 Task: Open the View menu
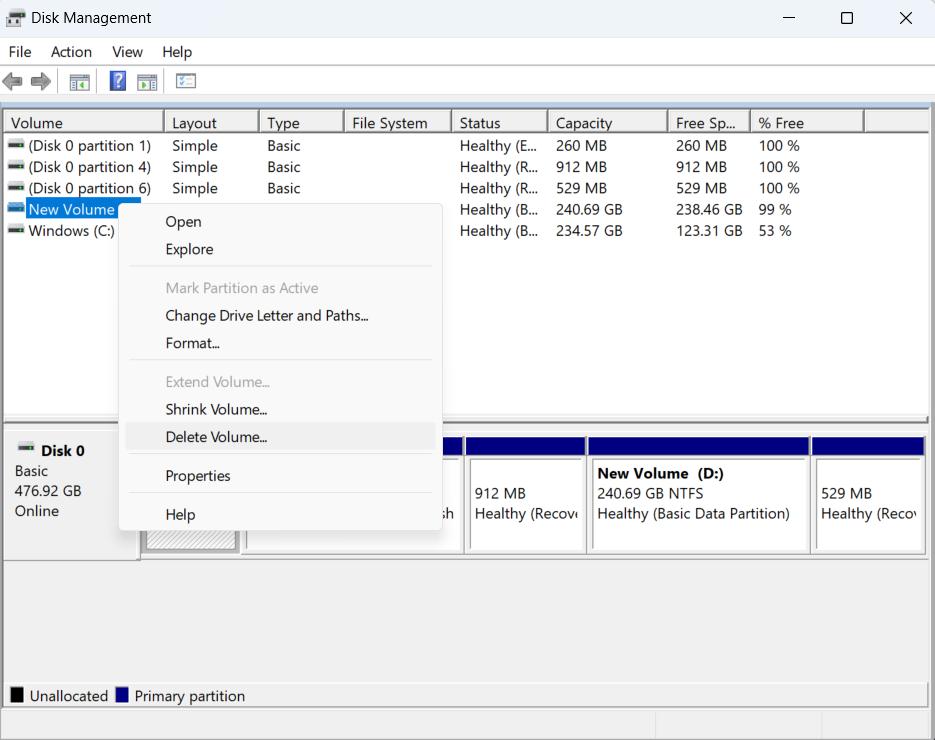pyautogui.click(x=127, y=52)
